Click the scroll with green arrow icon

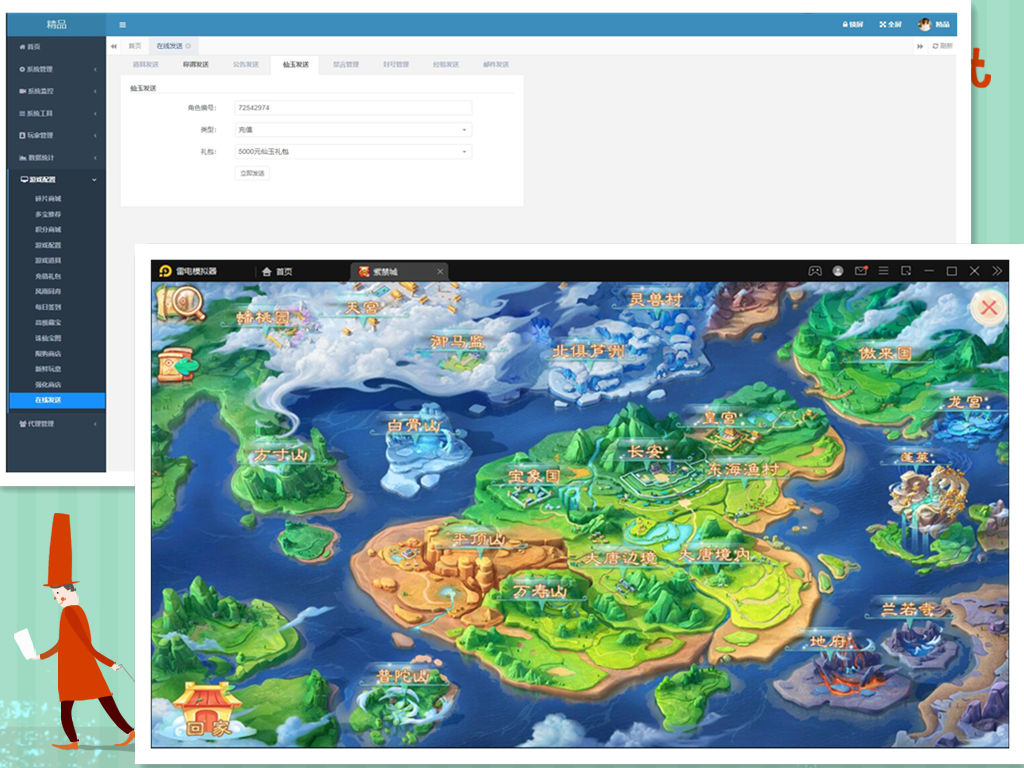coord(178,366)
